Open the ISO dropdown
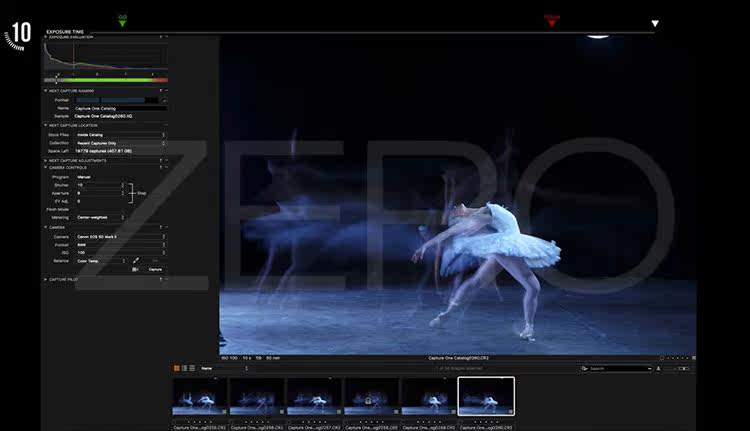The height and width of the screenshot is (431, 750). 121,253
